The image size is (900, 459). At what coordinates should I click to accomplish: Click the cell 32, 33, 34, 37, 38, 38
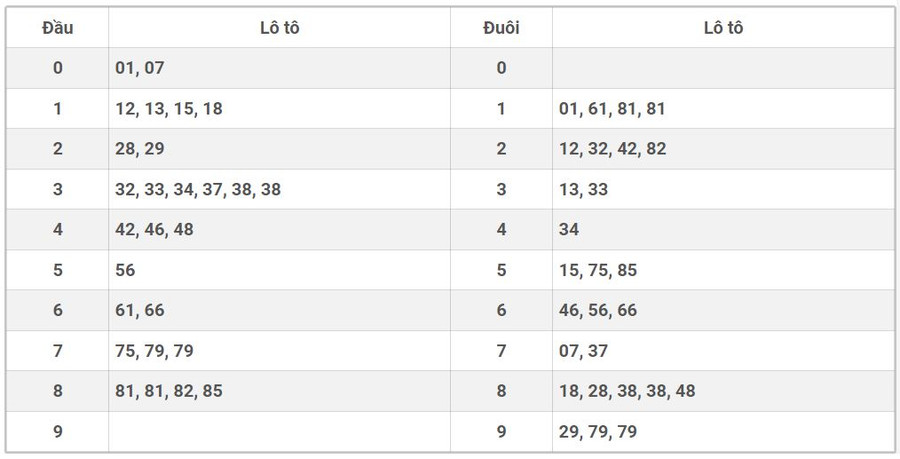[198, 189]
